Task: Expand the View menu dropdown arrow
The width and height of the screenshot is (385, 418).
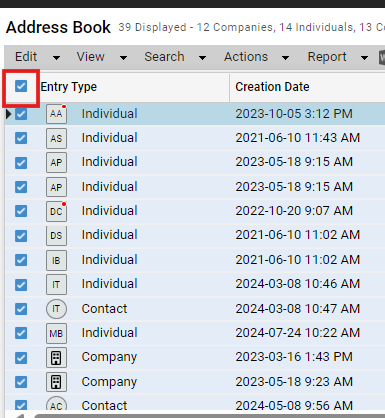Action: pos(123,58)
